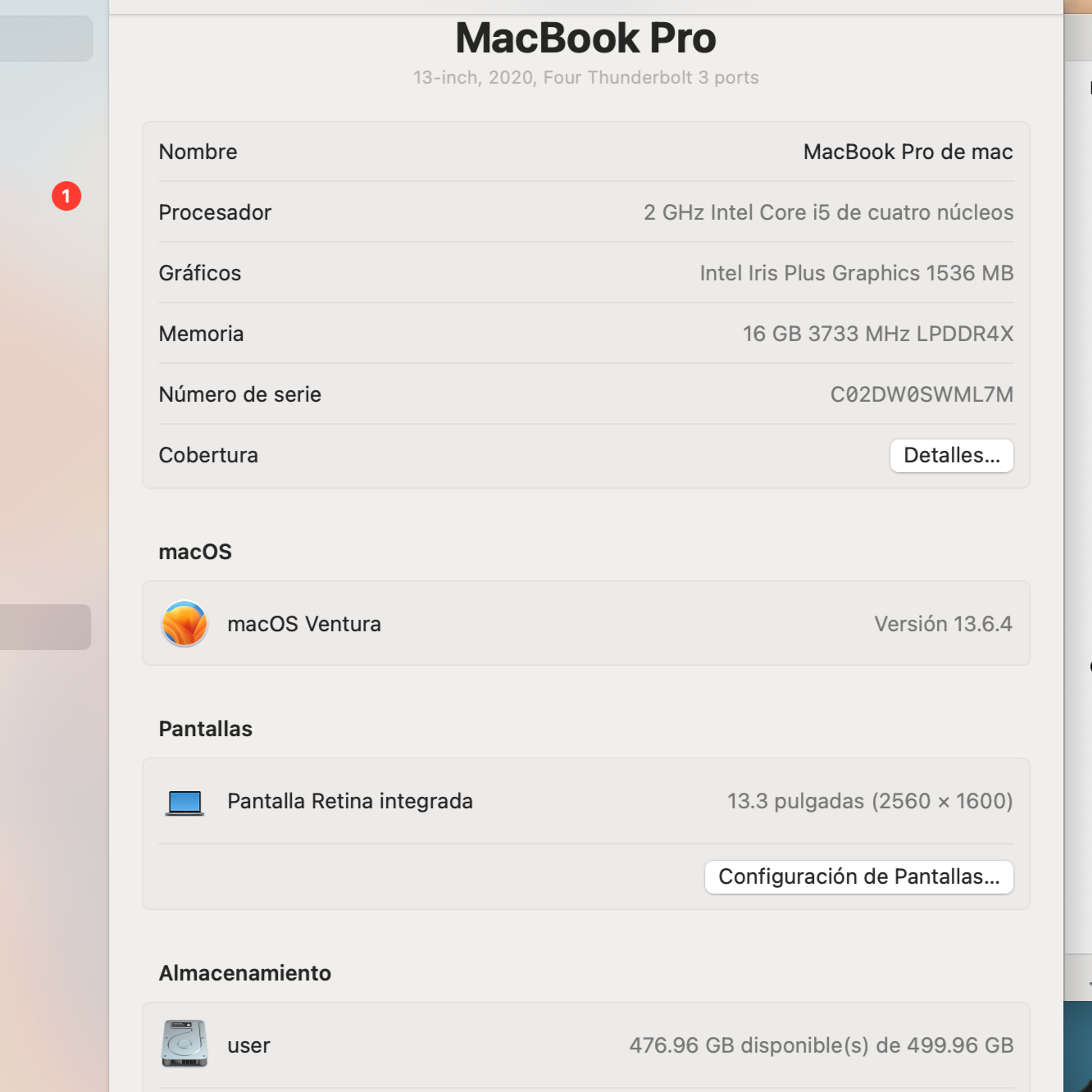Select the Memoria row label
Image resolution: width=1092 pixels, height=1092 pixels.
tap(201, 334)
